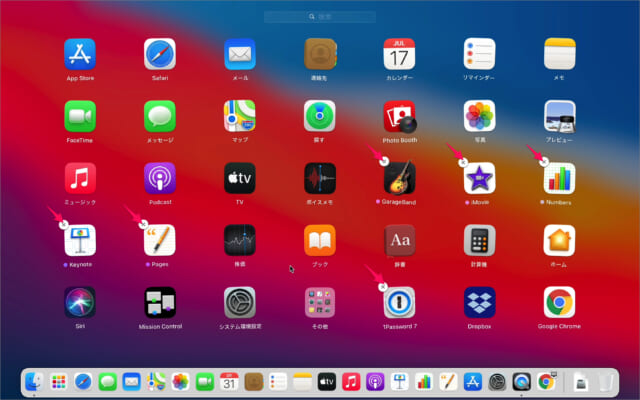Screen dimensions: 640x400
Task: Open App Store from the Launchpad grid
Action: 80,54
